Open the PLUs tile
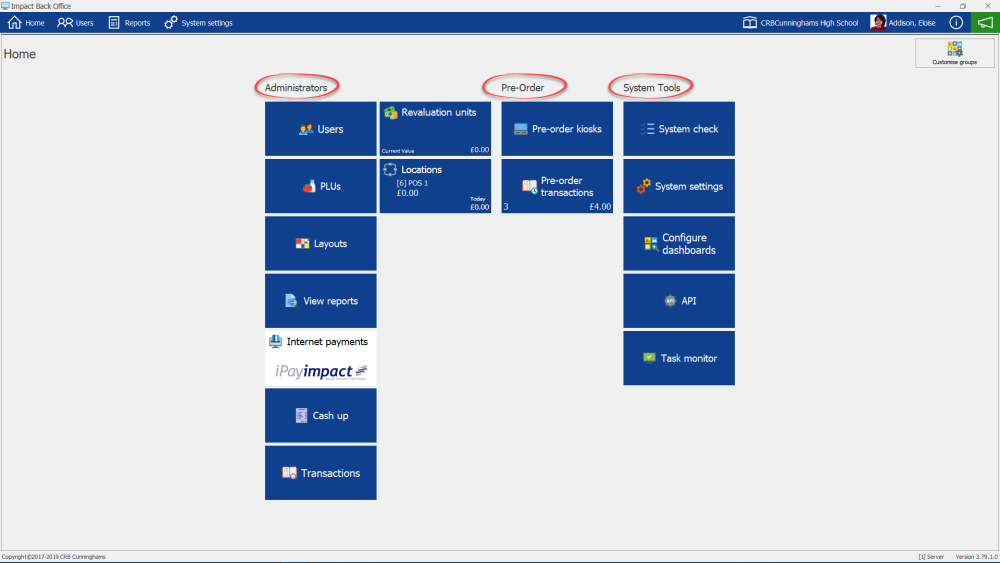This screenshot has width=1000, height=563. [x=321, y=186]
